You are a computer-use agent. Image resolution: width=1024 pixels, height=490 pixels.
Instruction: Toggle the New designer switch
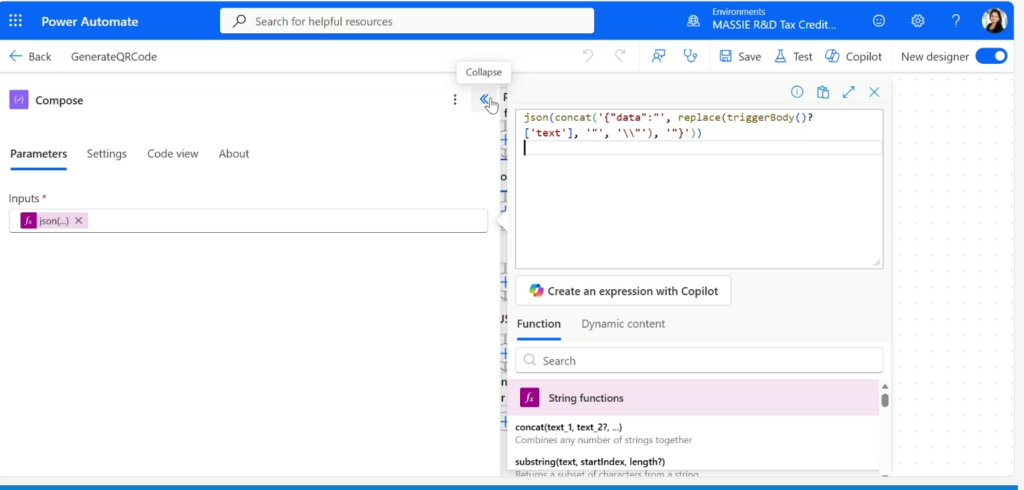[x=991, y=57]
